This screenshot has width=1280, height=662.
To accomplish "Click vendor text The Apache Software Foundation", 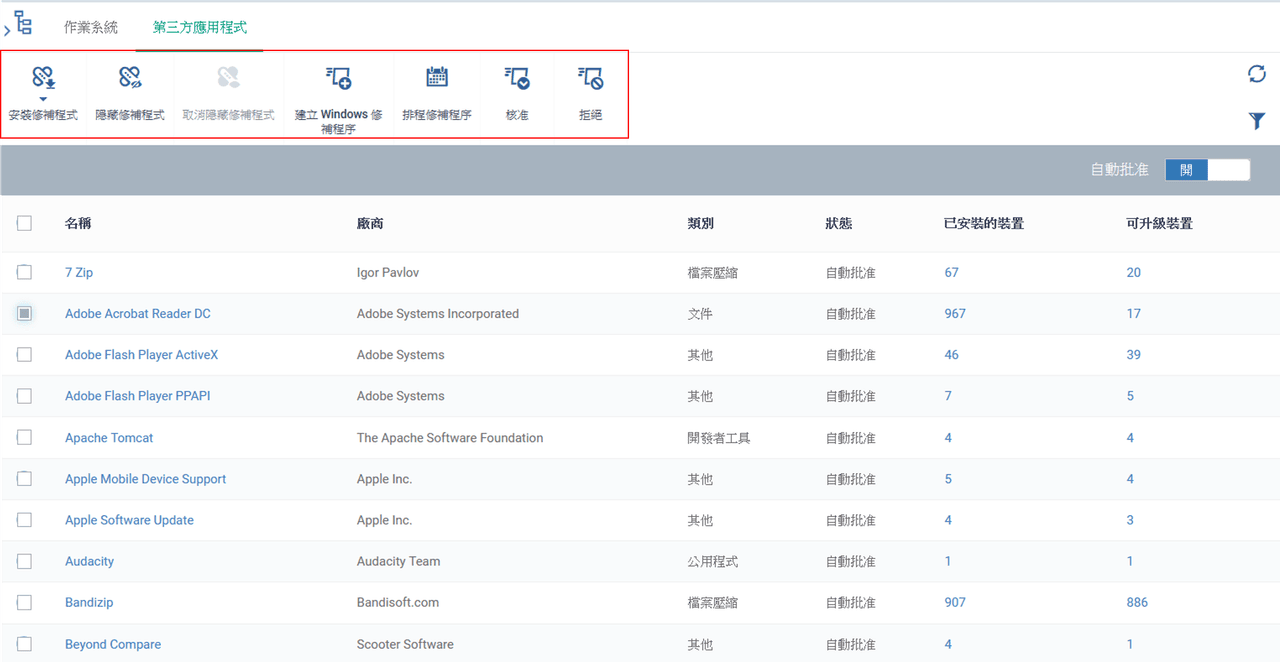I will (x=450, y=438).
